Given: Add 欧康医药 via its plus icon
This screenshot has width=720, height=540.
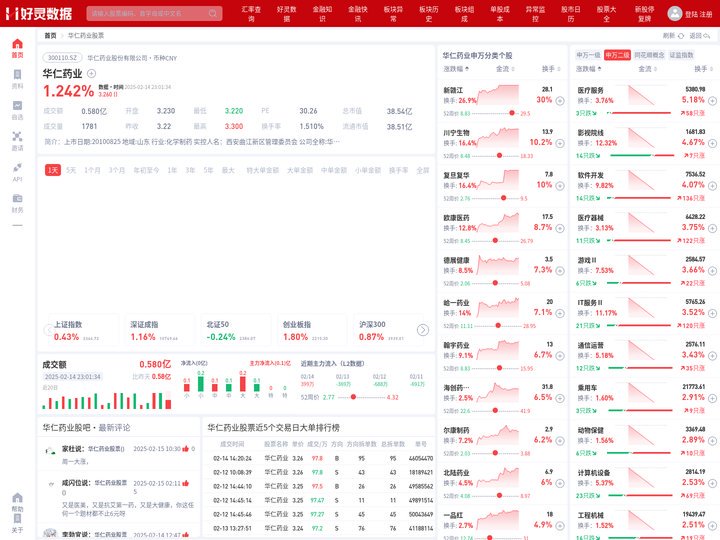Looking at the screenshot, I should tap(560, 228).
